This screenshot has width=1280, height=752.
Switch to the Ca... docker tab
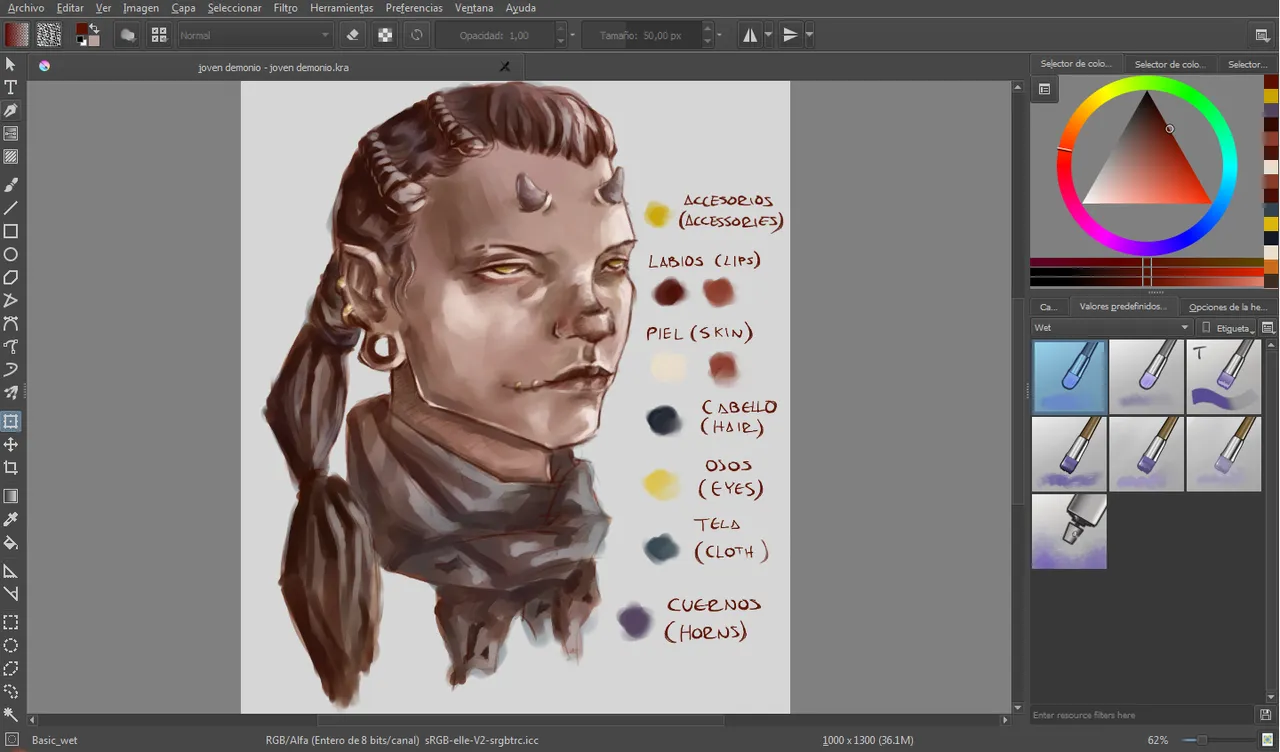pos(1048,307)
